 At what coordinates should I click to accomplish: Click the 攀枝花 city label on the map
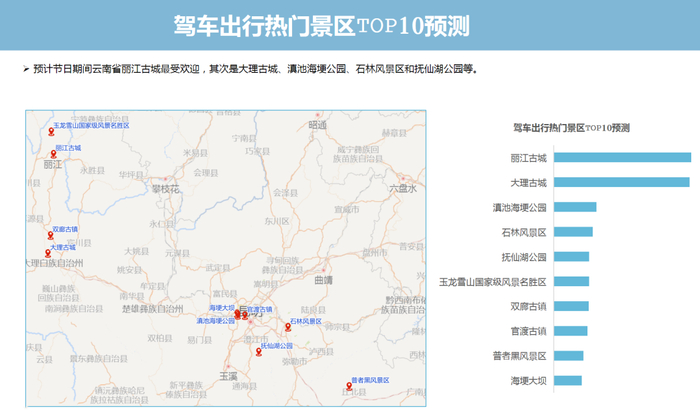166,189
